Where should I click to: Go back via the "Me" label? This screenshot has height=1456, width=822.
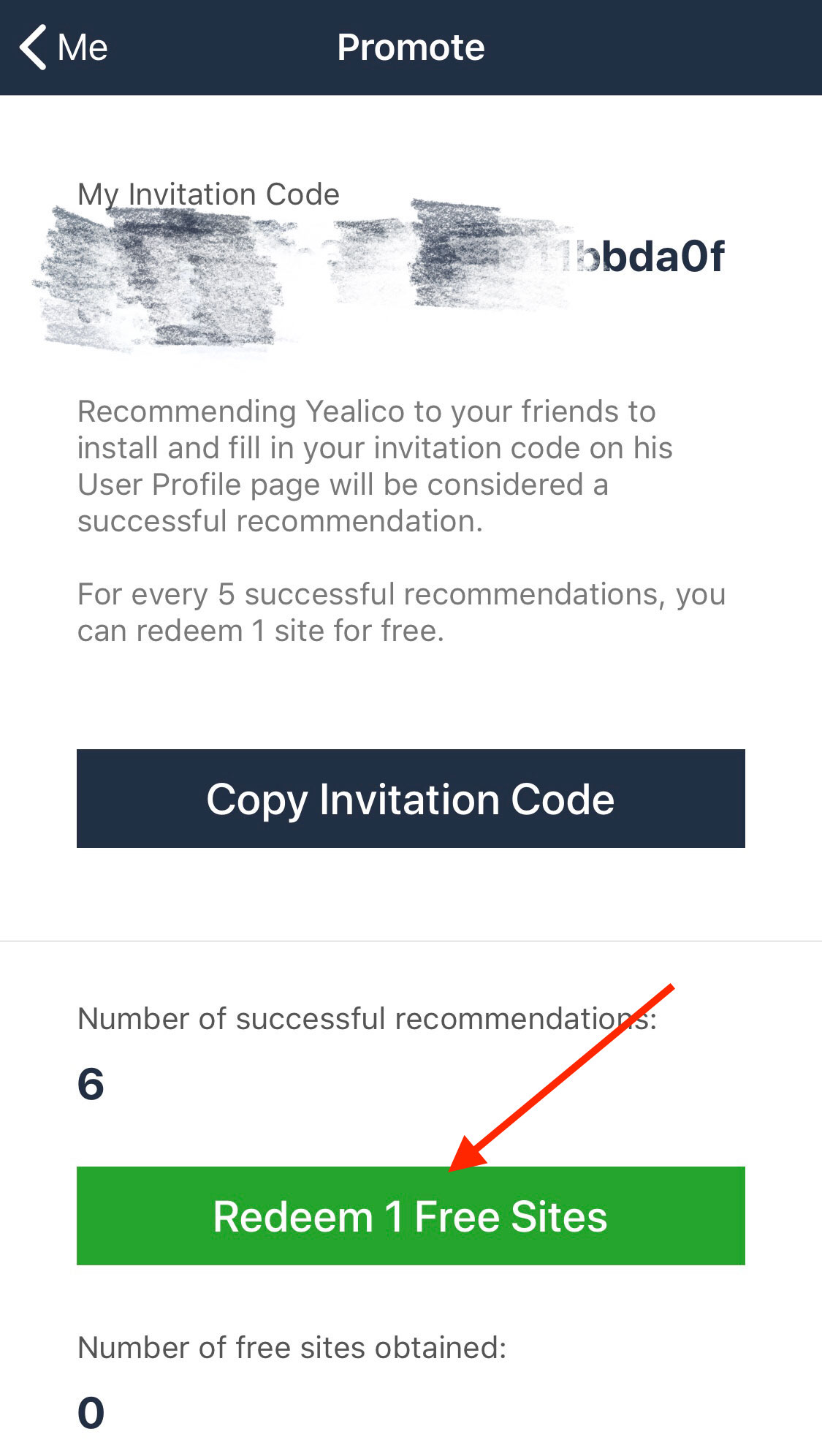coord(83,48)
